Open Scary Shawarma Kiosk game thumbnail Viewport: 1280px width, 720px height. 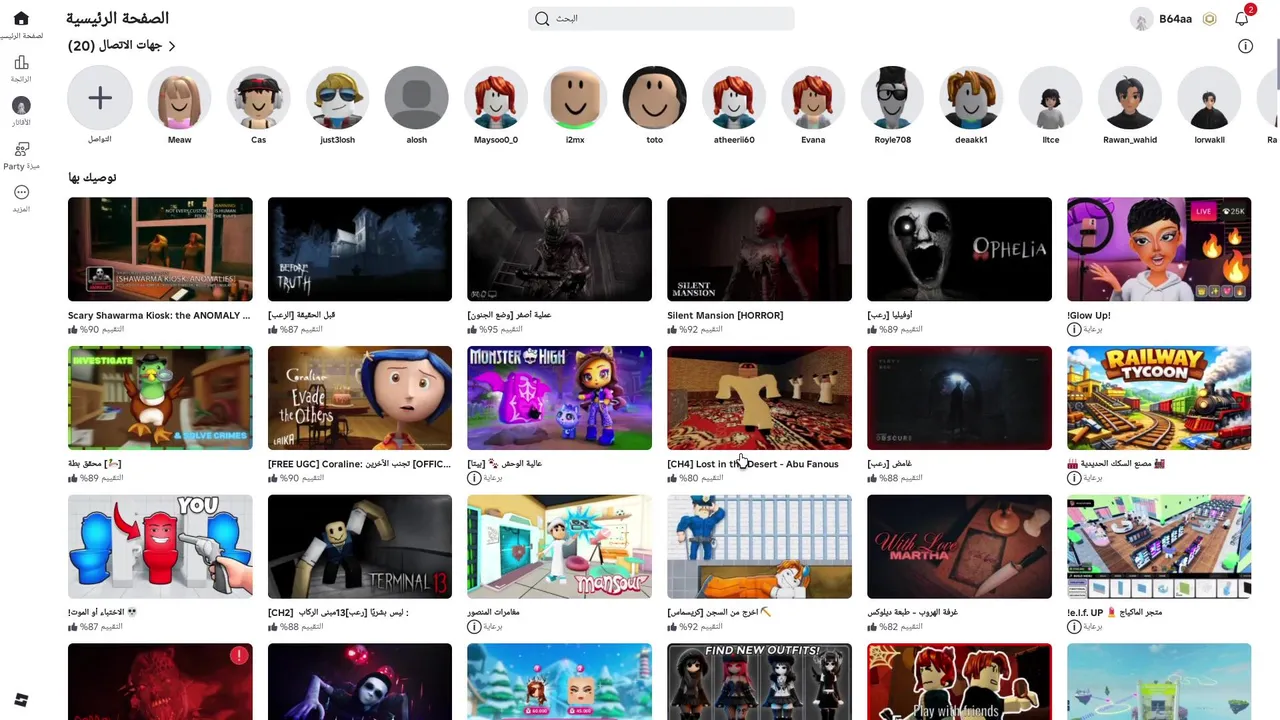pos(160,249)
